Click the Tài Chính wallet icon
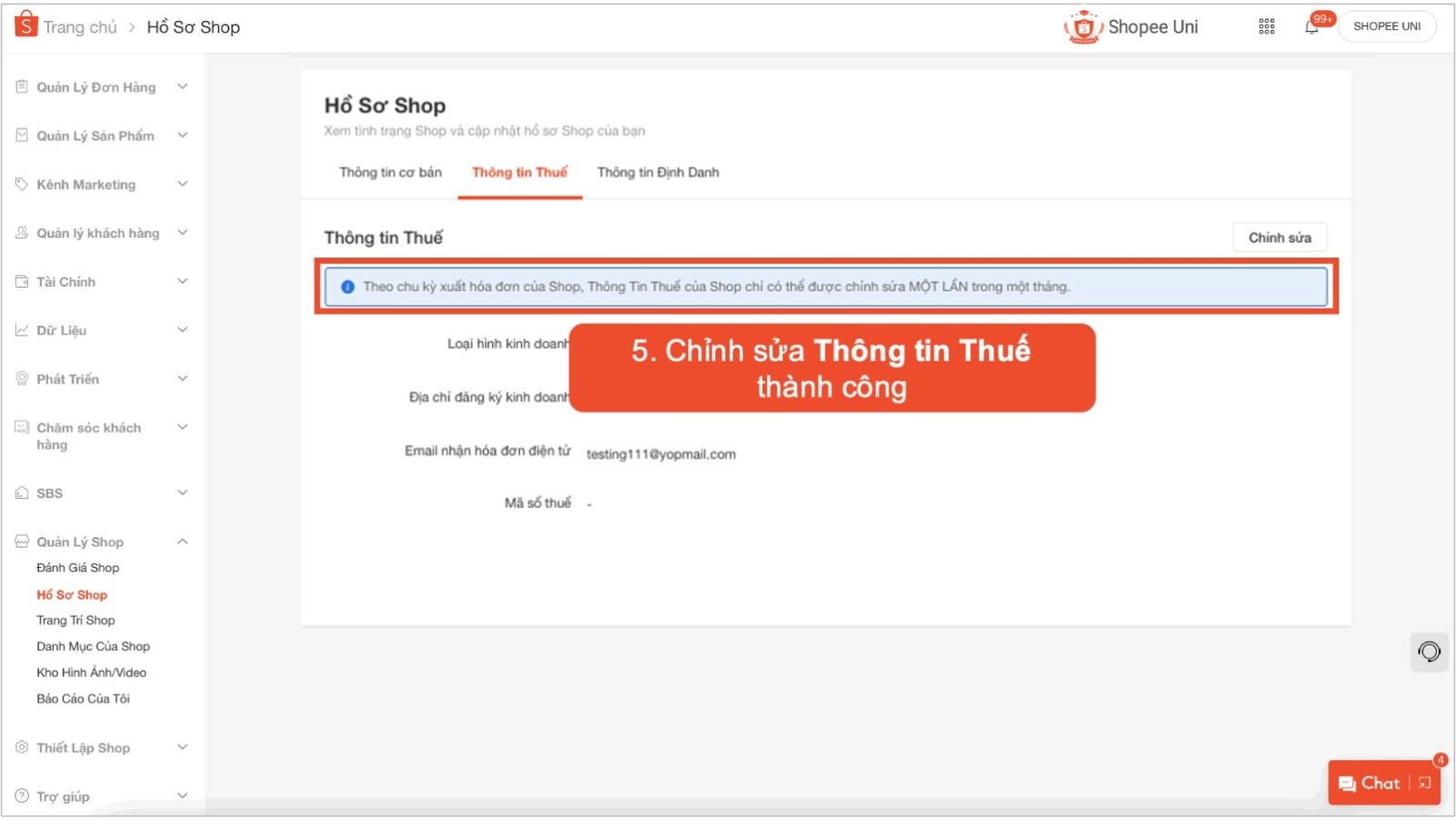This screenshot has height=821, width=1456. click(22, 281)
